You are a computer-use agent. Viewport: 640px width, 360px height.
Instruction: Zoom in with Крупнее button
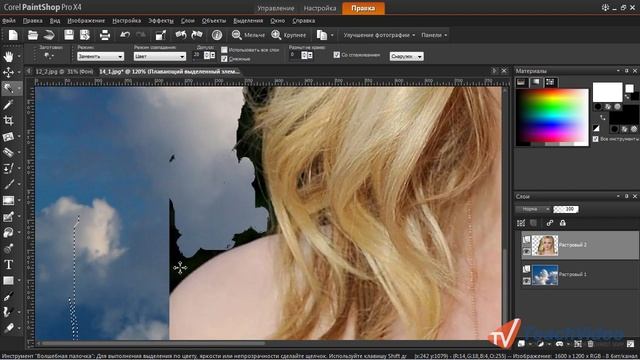tap(289, 35)
